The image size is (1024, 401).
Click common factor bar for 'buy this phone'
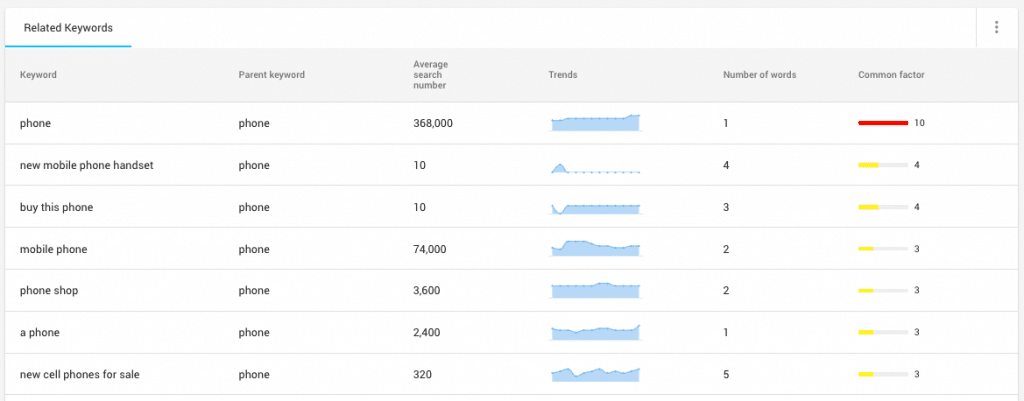[x=883, y=207]
